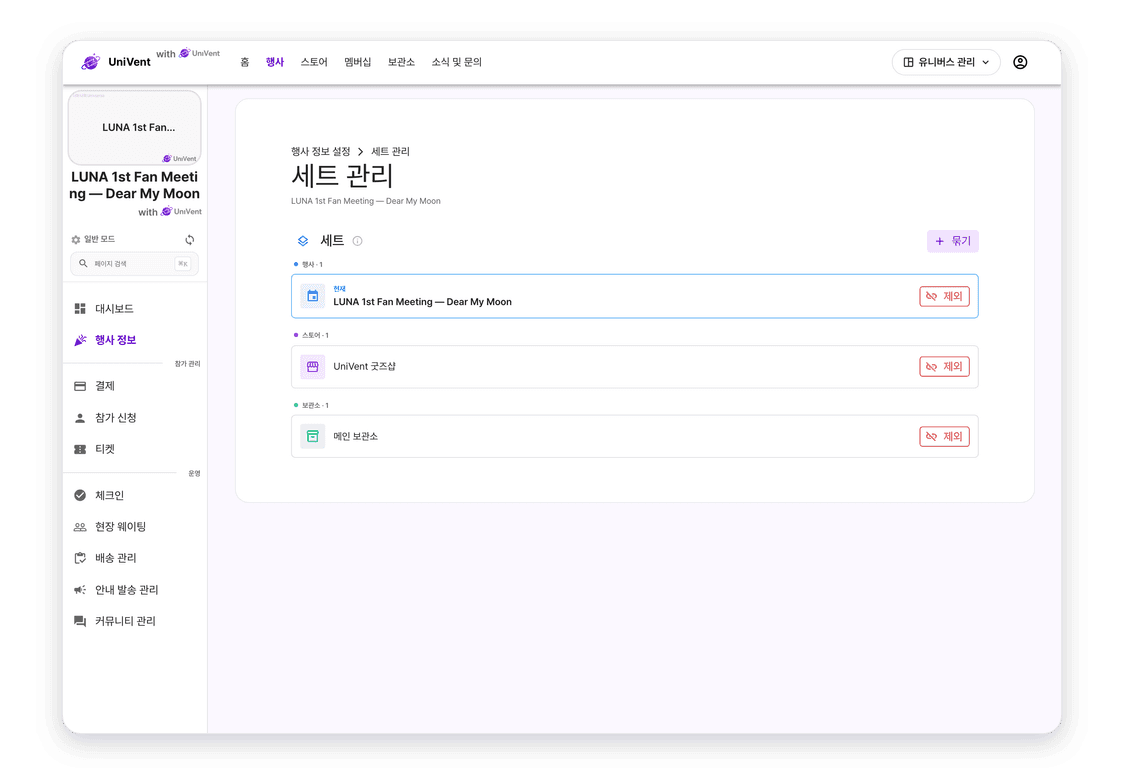Click the LUNA 1st Fan event thumbnail
This screenshot has height=776, width=1130.
coord(135,128)
